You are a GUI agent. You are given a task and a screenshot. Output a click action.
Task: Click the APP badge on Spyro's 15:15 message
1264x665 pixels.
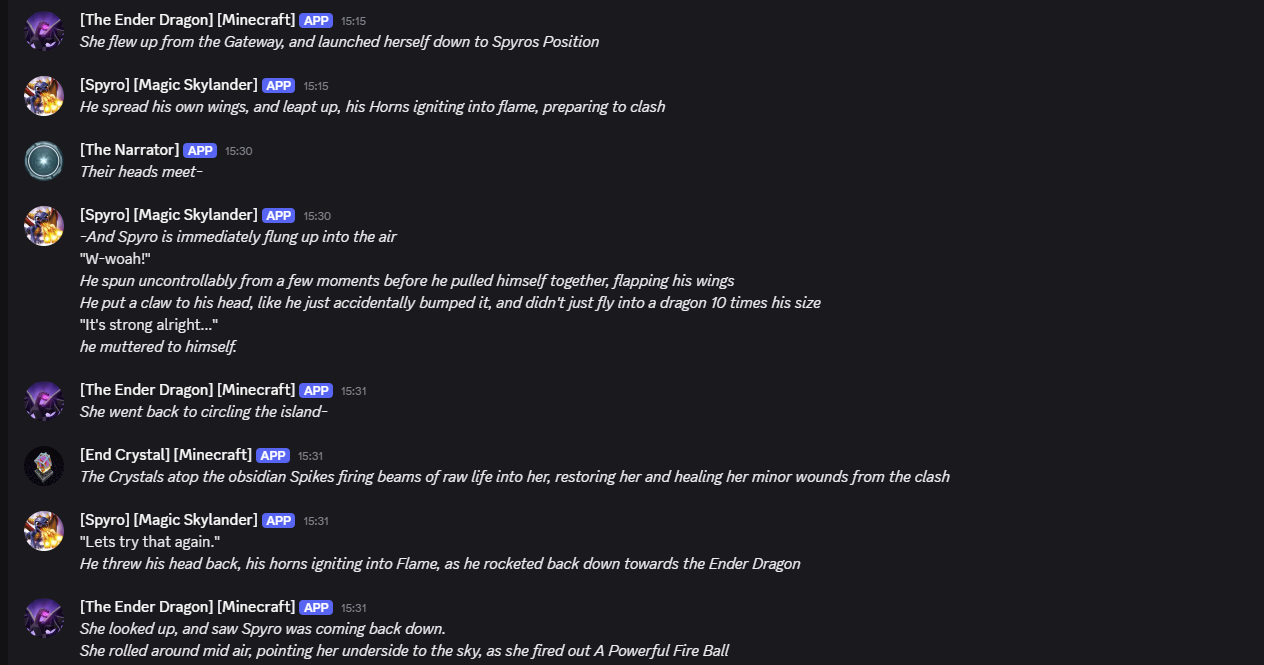279,86
